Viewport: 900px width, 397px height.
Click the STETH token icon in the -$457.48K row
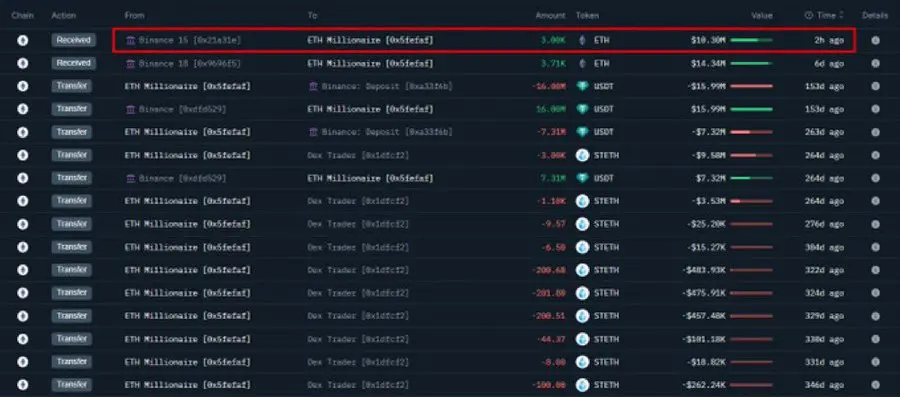coord(583,316)
